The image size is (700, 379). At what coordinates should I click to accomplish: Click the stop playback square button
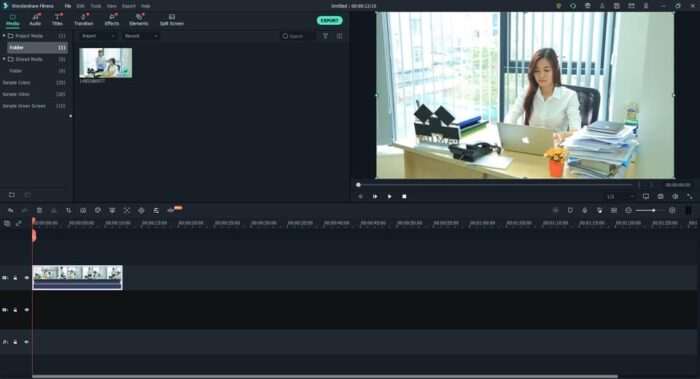(x=404, y=196)
